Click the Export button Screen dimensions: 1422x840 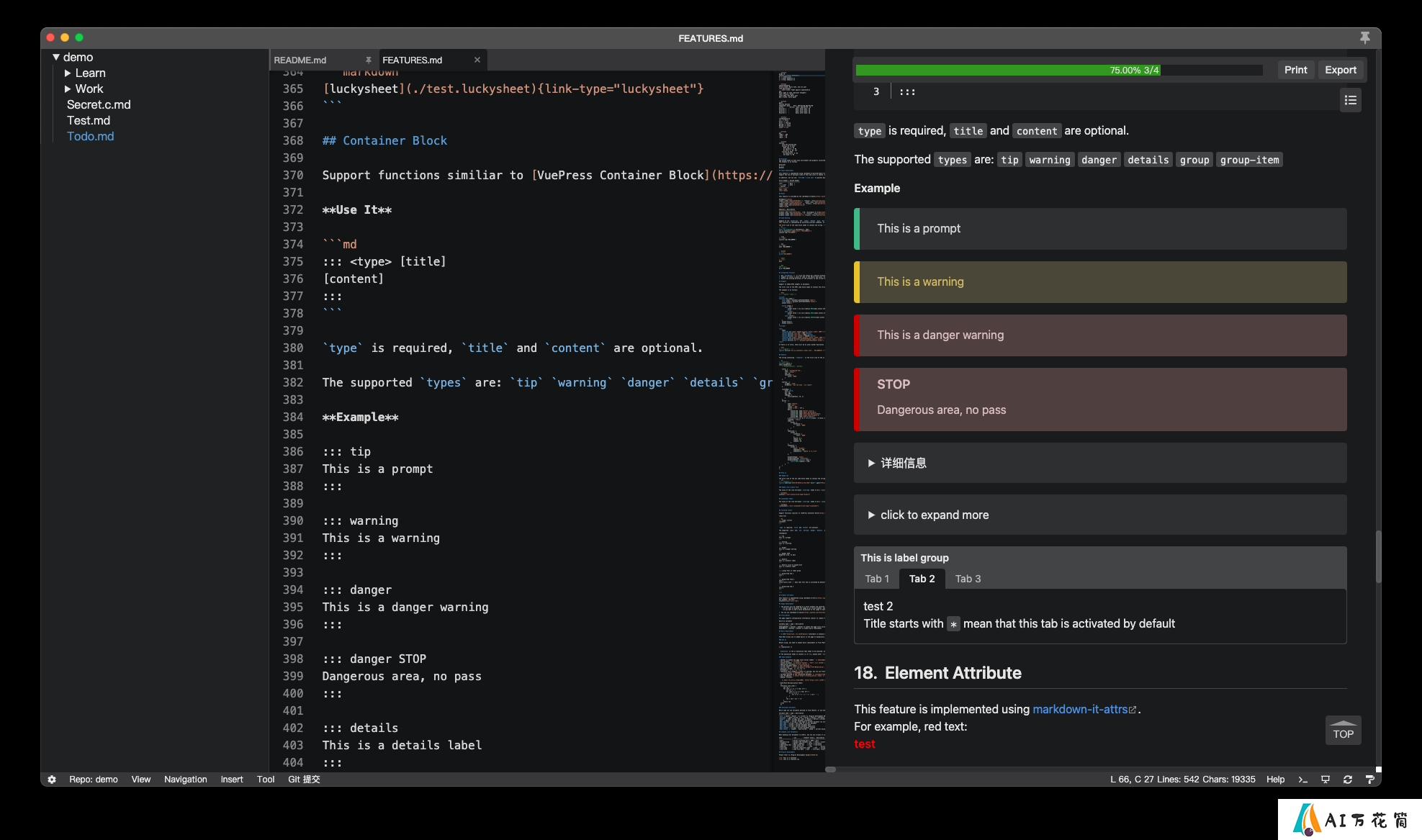[1340, 70]
